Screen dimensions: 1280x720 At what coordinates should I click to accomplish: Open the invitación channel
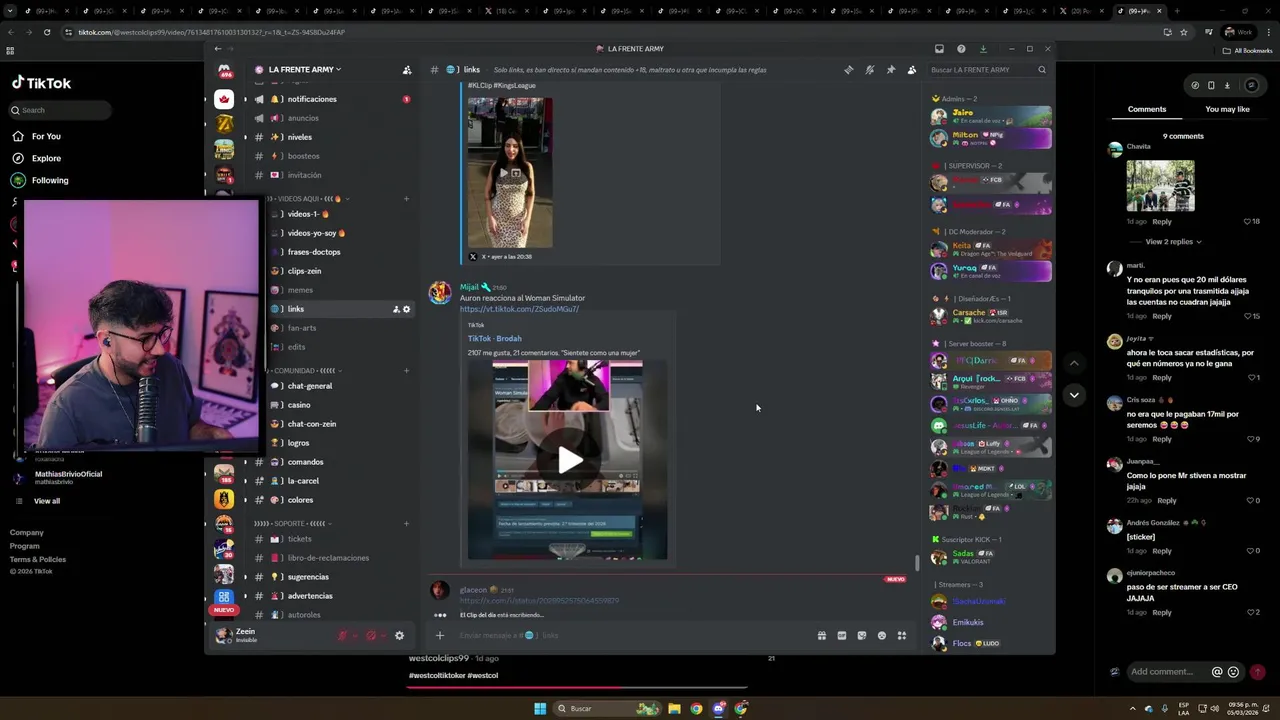tap(305, 175)
